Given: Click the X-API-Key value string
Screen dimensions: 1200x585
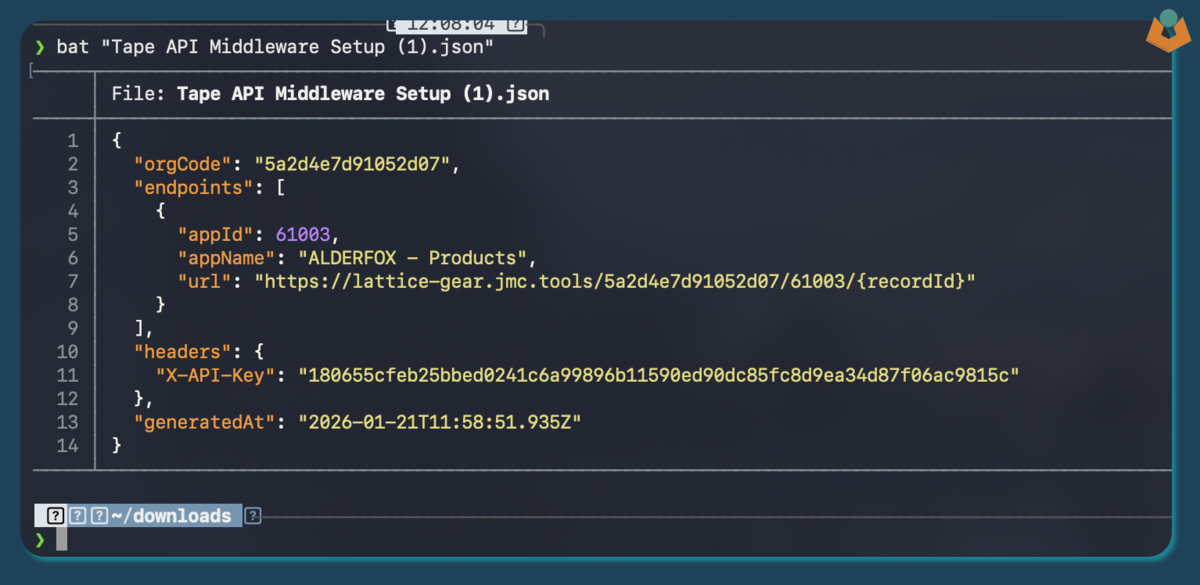Looking at the screenshot, I should (658, 375).
